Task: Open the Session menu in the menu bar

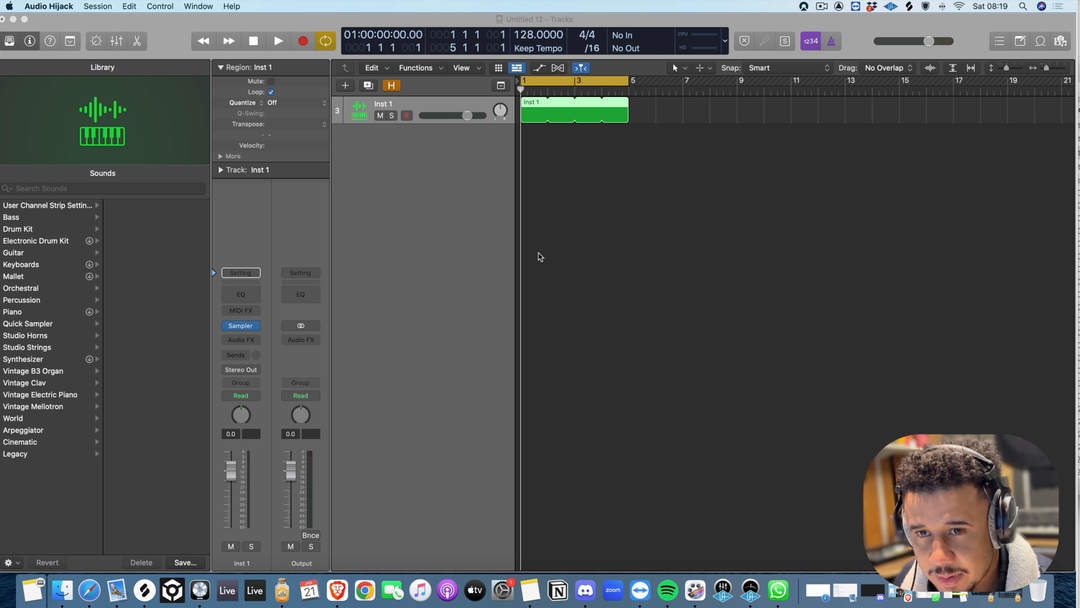Action: (97, 6)
